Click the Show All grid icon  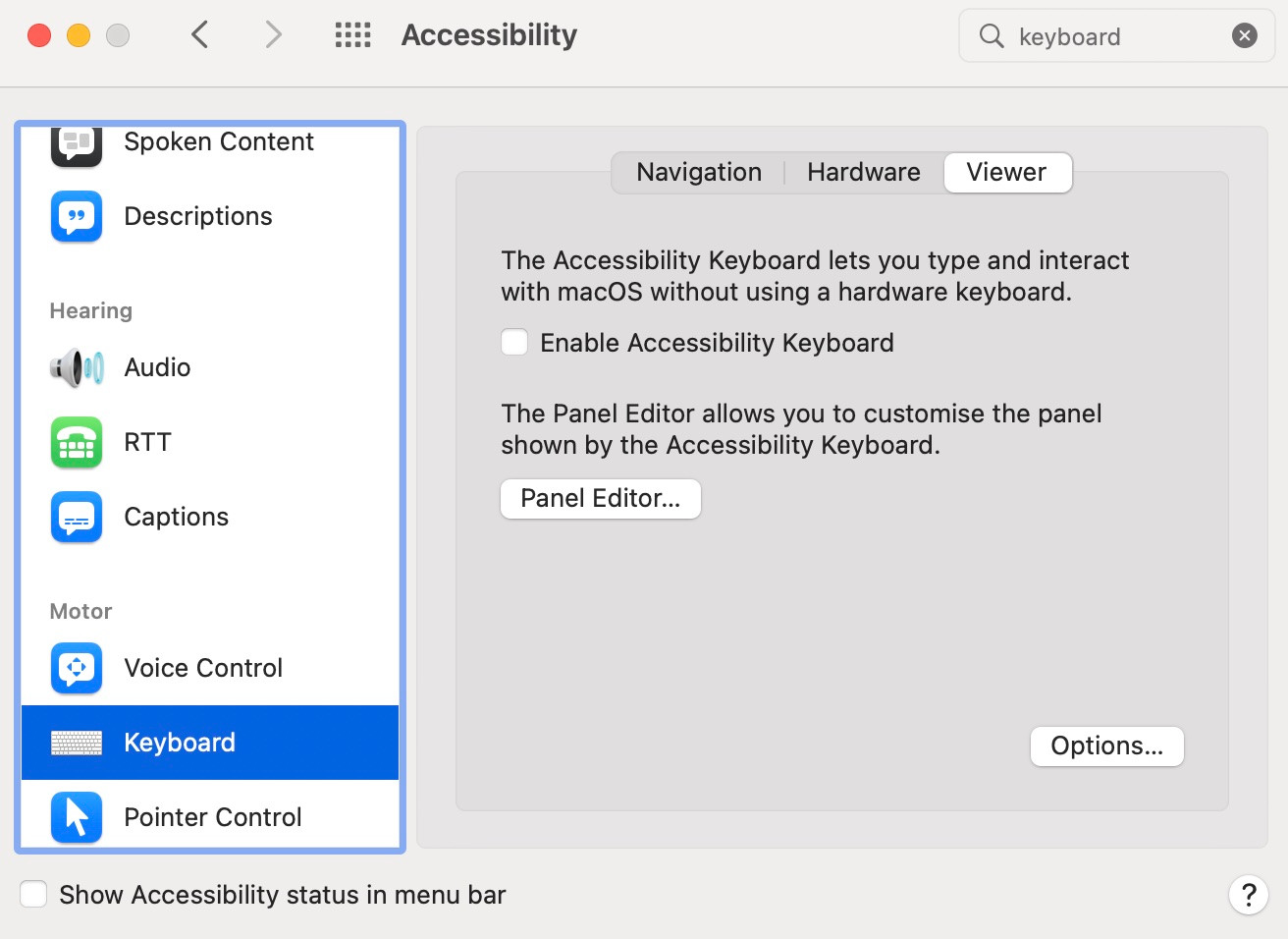point(352,33)
